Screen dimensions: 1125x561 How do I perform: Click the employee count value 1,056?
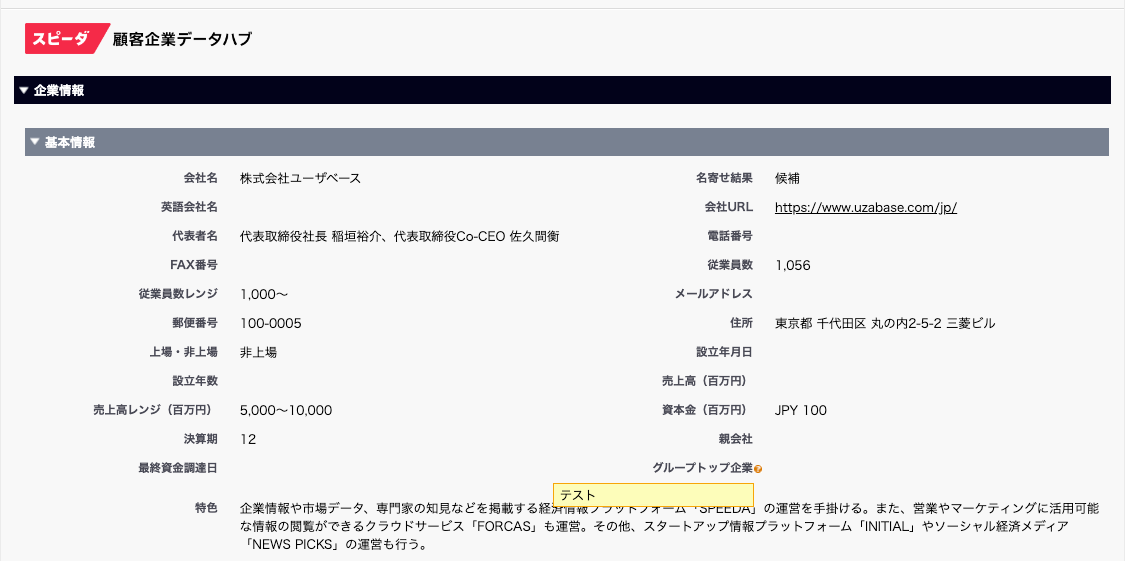tap(792, 266)
